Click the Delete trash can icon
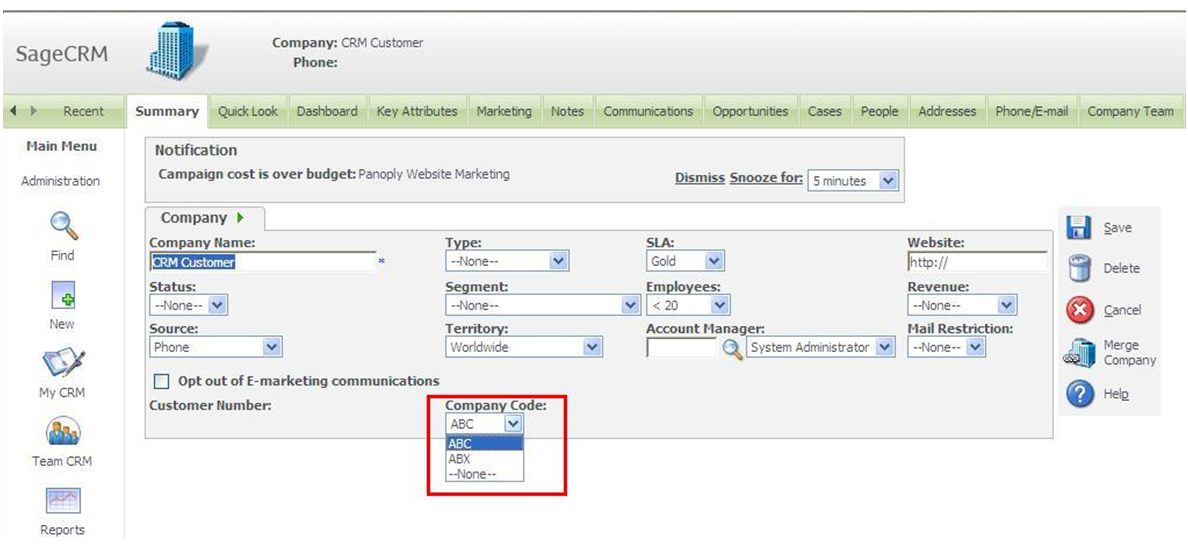This screenshot has width=1188, height=544. point(1079,268)
